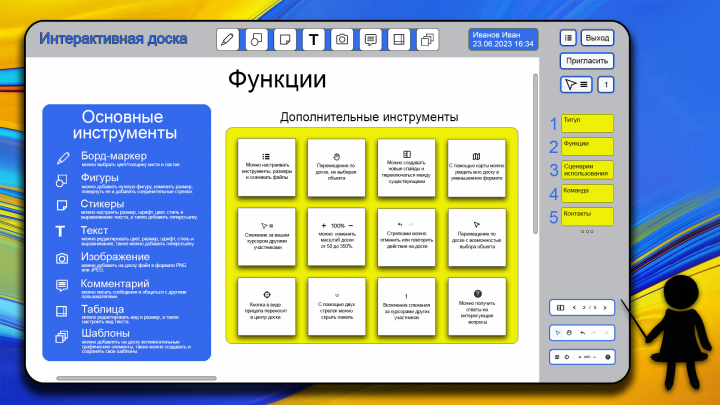Image resolution: width=720 pixels, height=405 pixels.
Task: Select the templates tool in the top toolbar
Action: (428, 39)
